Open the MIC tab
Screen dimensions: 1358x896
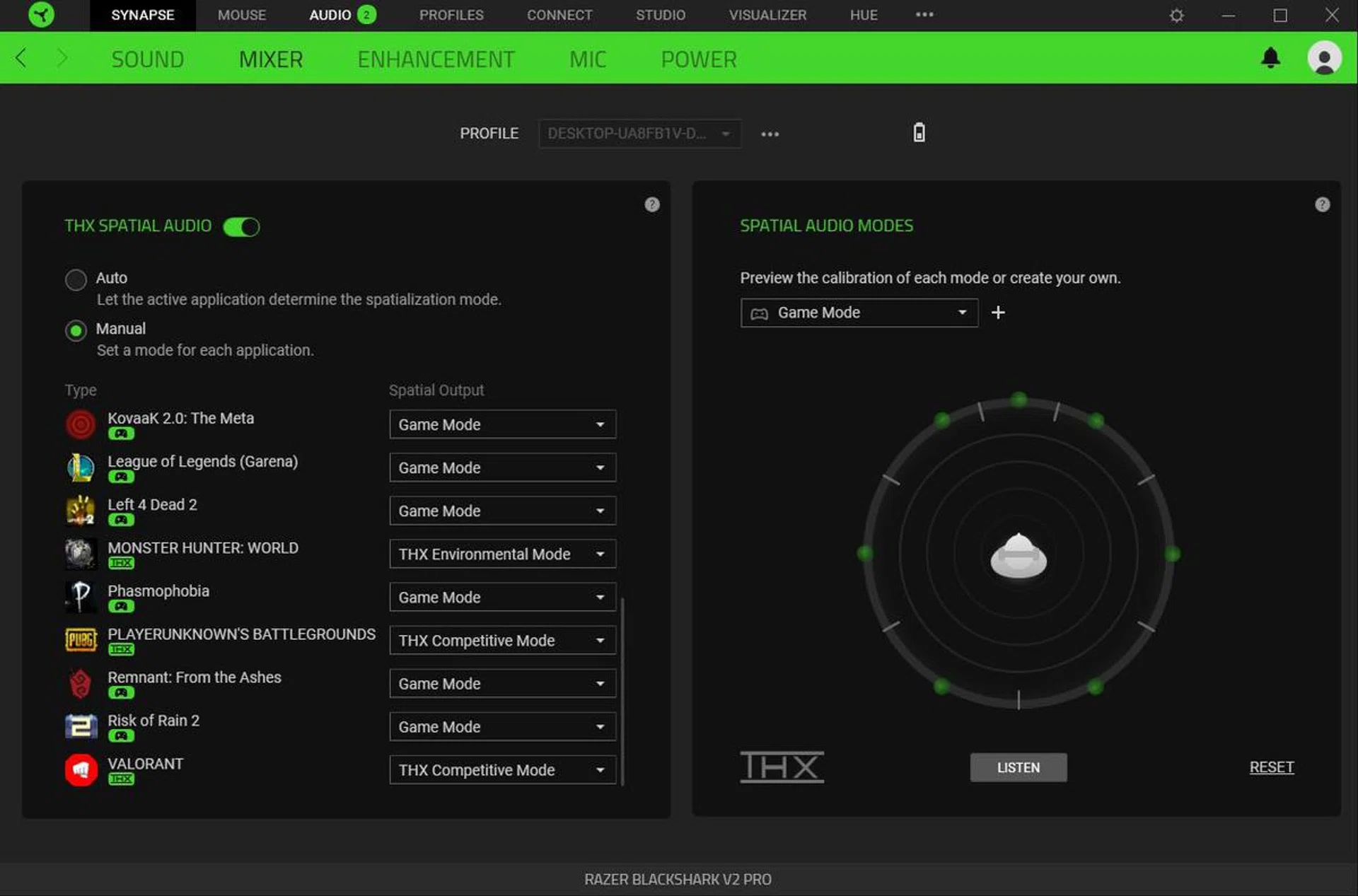click(x=588, y=59)
